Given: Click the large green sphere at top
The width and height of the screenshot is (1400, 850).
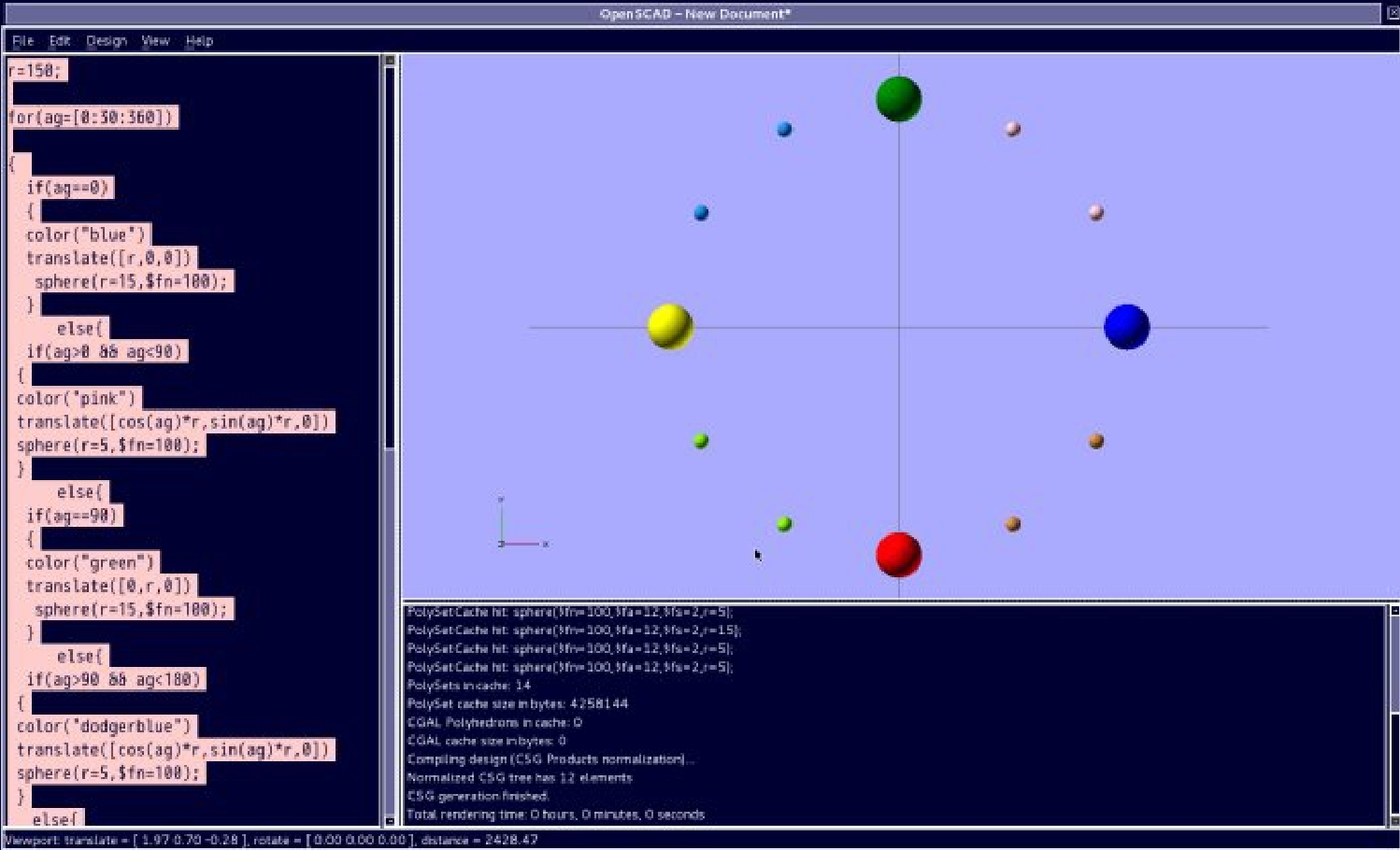Looking at the screenshot, I should point(898,99).
